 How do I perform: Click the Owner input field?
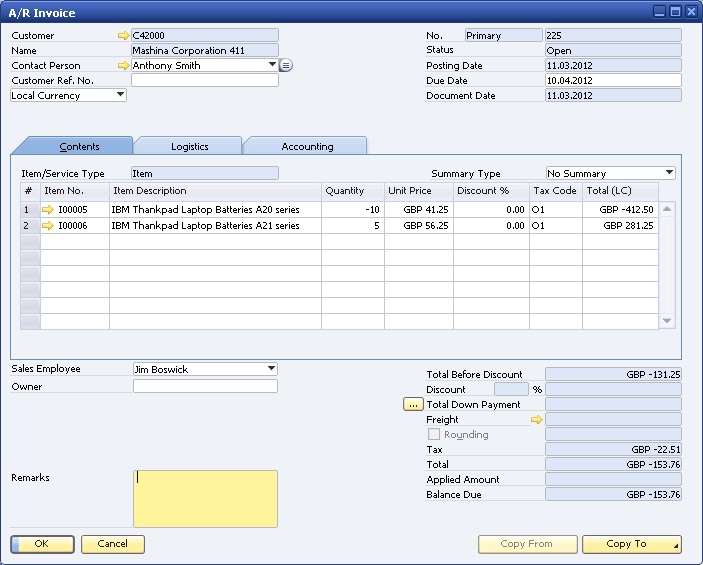coord(205,386)
